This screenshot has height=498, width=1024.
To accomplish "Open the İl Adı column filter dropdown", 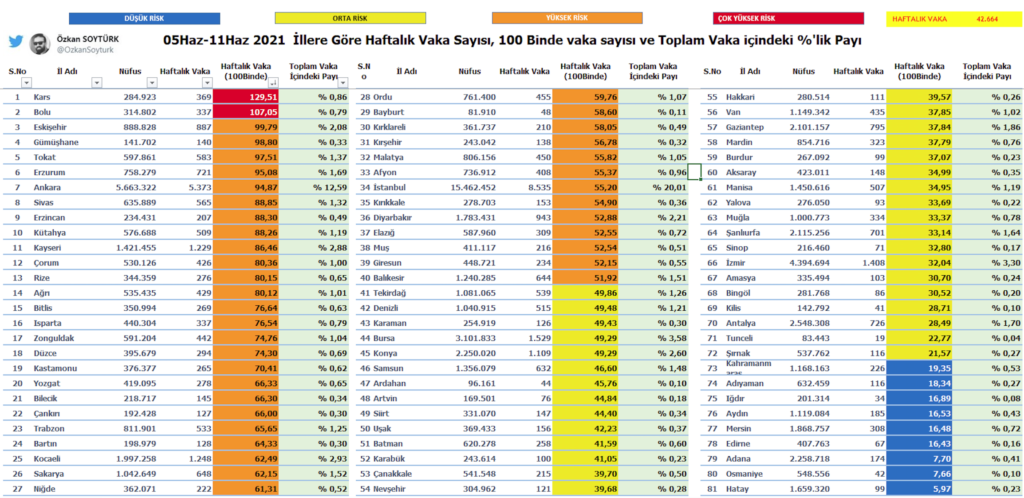I will [x=97, y=83].
